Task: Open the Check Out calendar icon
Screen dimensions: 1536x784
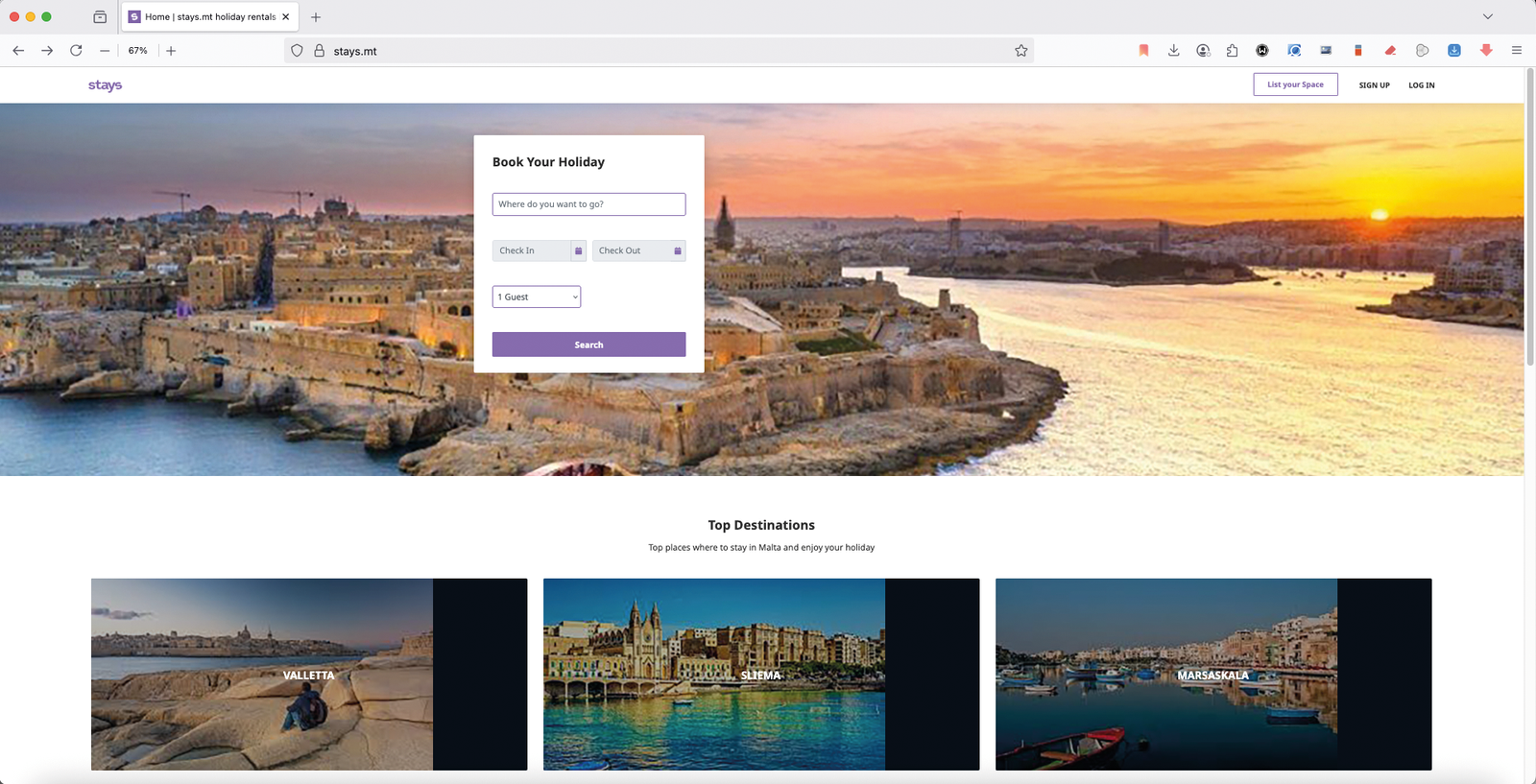Action: tap(677, 250)
